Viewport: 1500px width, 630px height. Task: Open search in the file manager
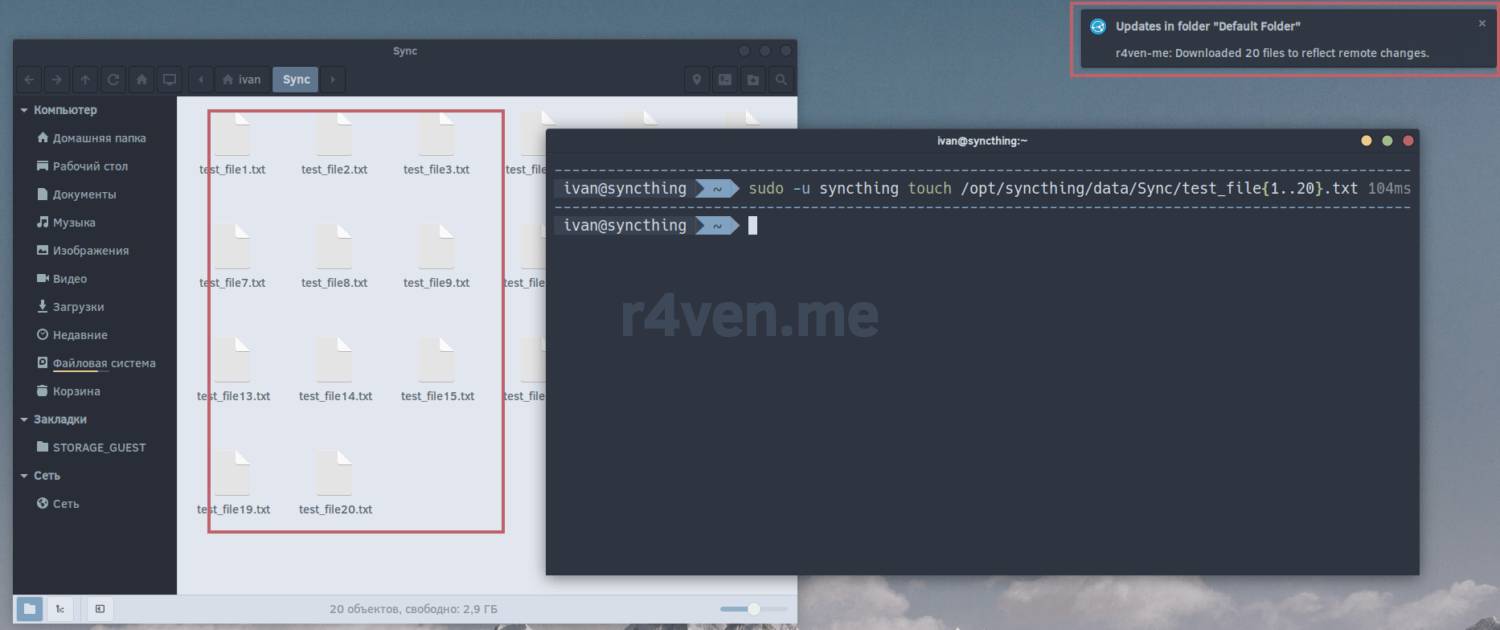coord(781,80)
